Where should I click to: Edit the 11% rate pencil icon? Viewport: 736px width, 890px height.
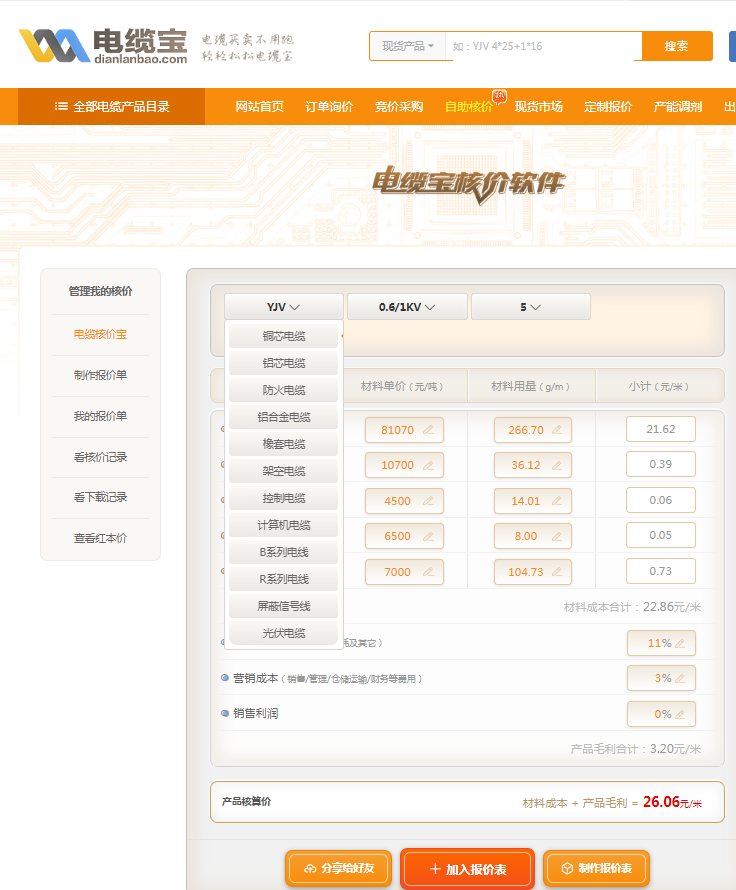(680, 643)
